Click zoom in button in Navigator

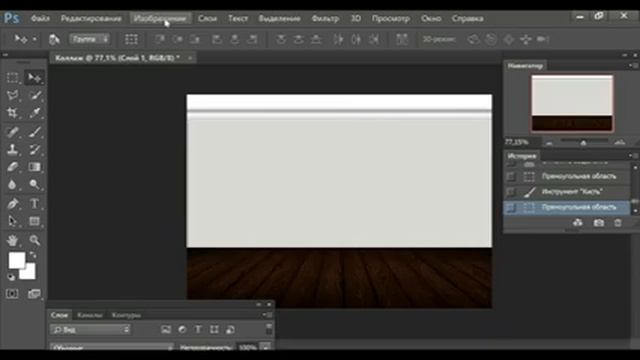pos(620,142)
